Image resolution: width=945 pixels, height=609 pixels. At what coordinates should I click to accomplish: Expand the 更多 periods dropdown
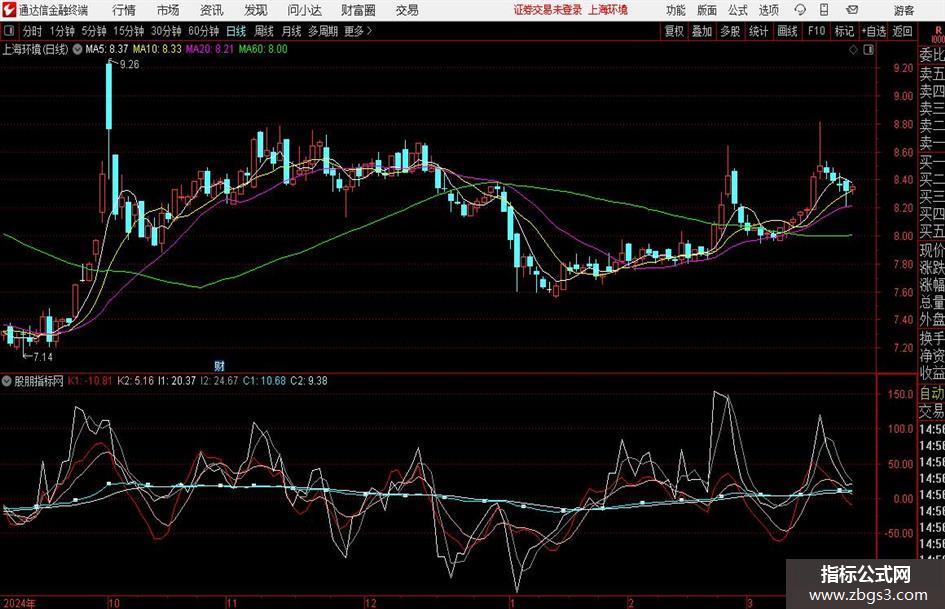coord(358,31)
